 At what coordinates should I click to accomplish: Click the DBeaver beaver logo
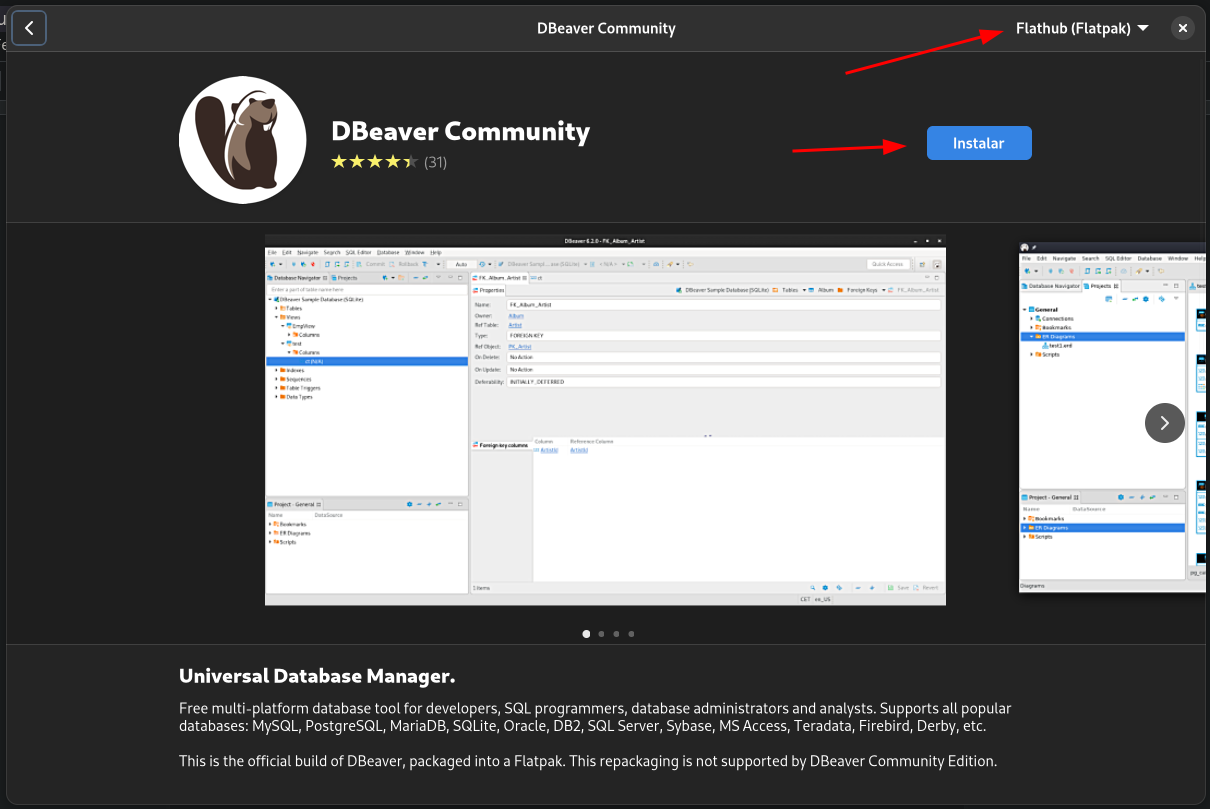[x=242, y=140]
